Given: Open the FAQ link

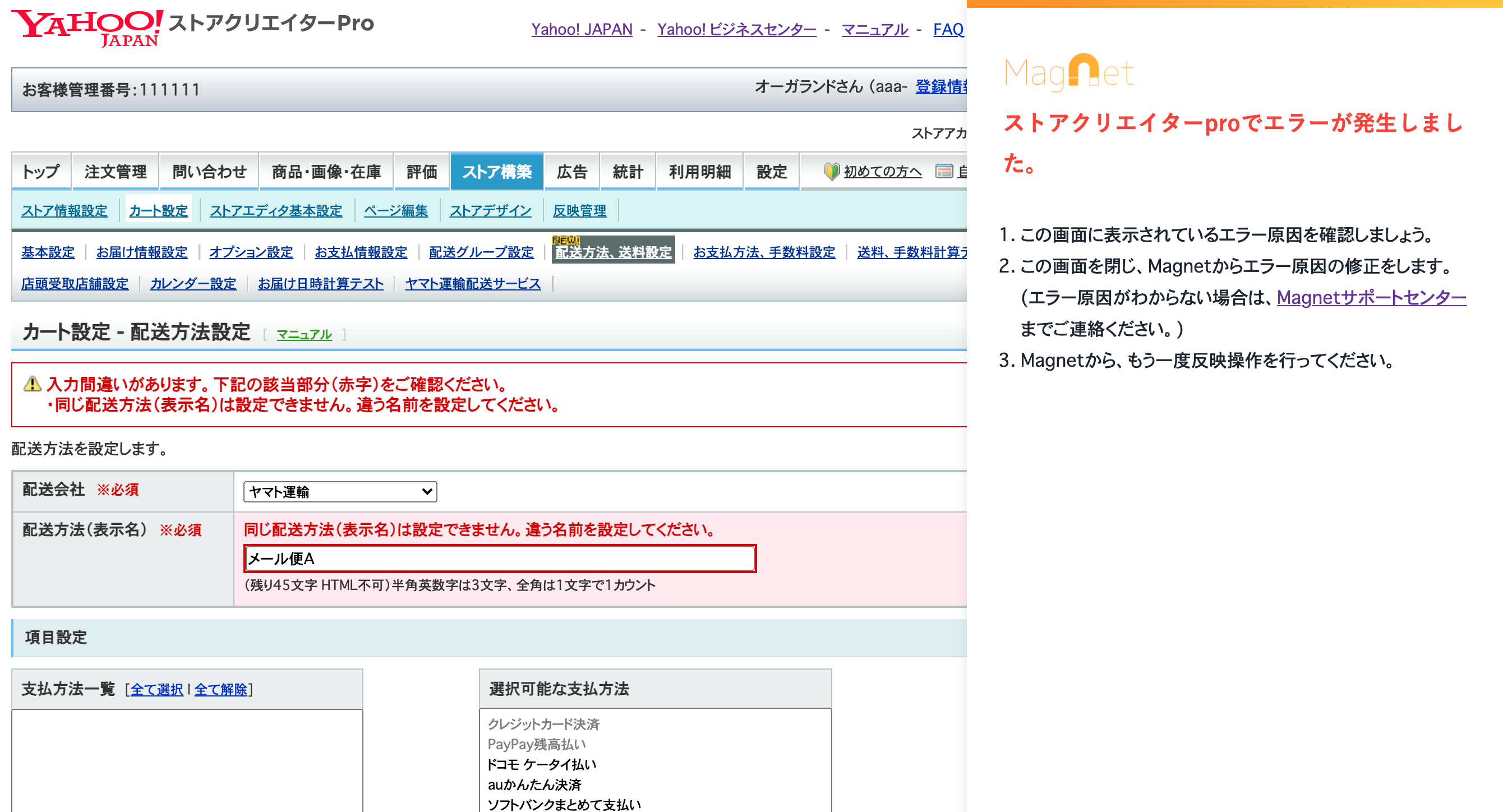Looking at the screenshot, I should 948,29.
